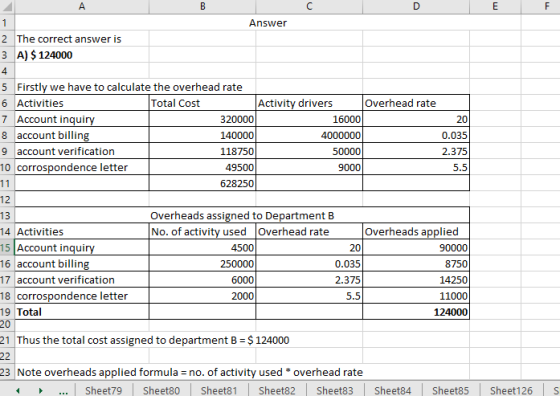Click the 'Total Cost' header cell
Viewport: 560px width, 396px height.
pos(202,103)
